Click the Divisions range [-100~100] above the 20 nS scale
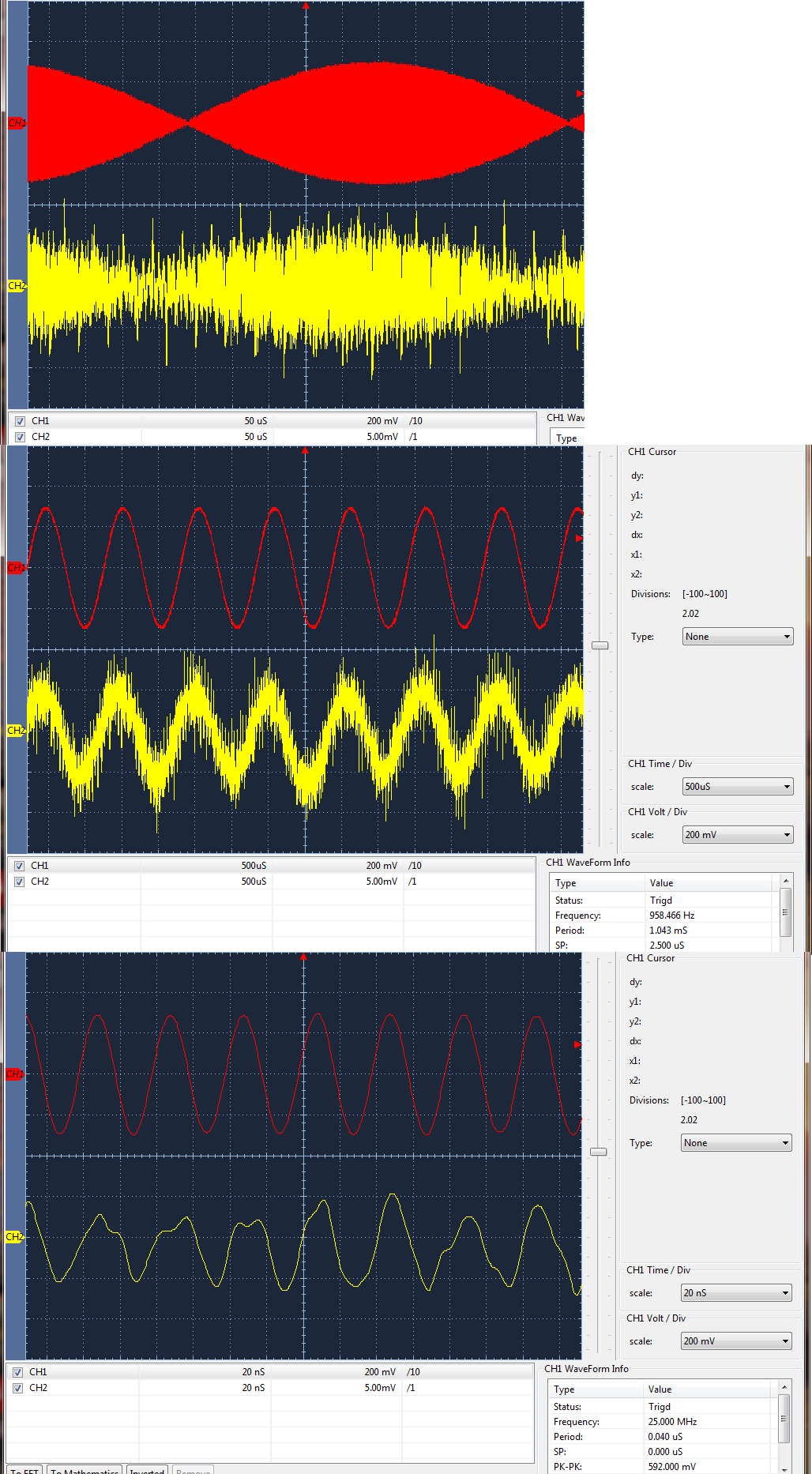This screenshot has height=1474, width=812. tap(703, 1100)
